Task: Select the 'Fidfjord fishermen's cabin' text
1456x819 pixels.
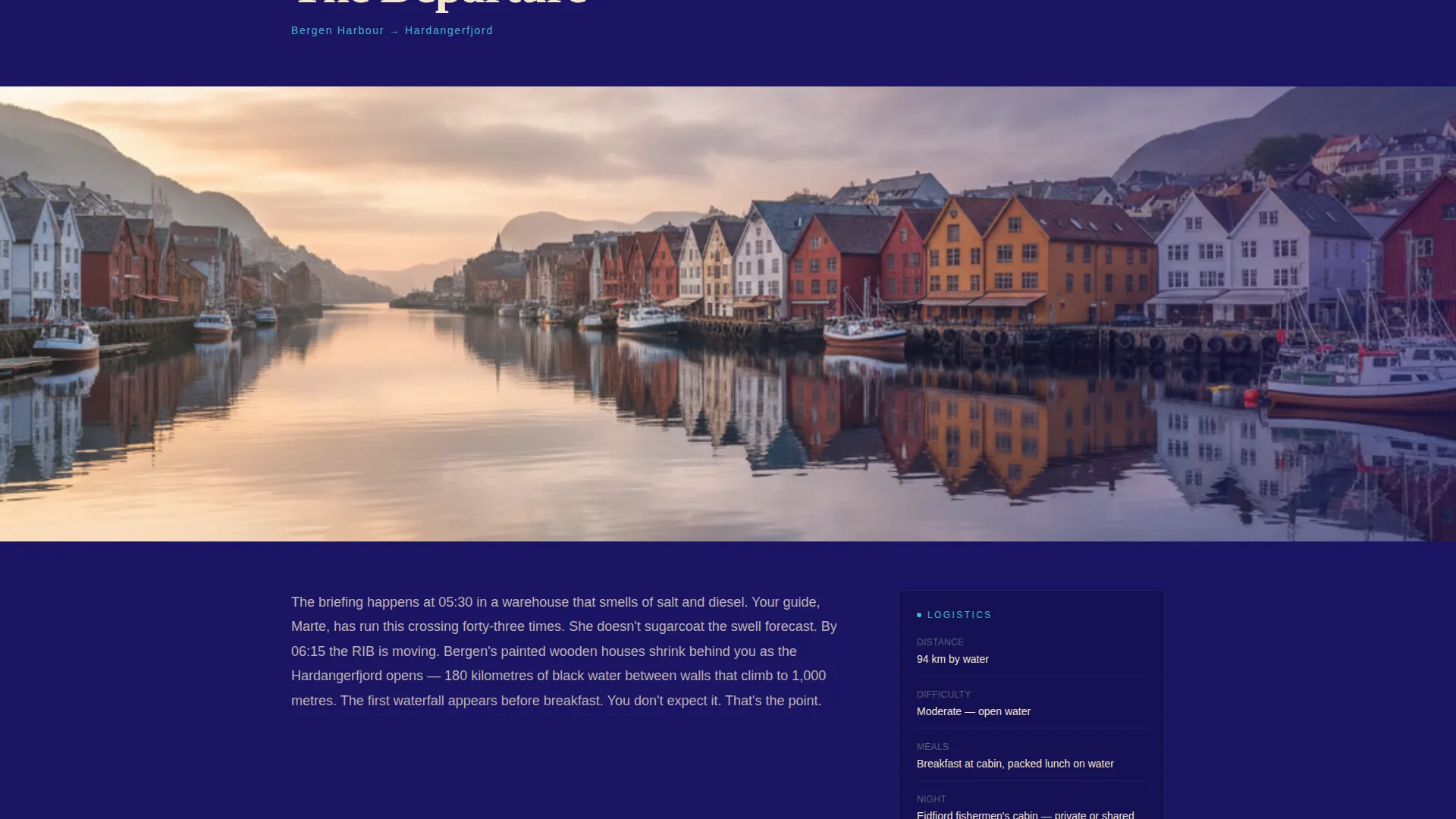Action: pyautogui.click(x=977, y=814)
